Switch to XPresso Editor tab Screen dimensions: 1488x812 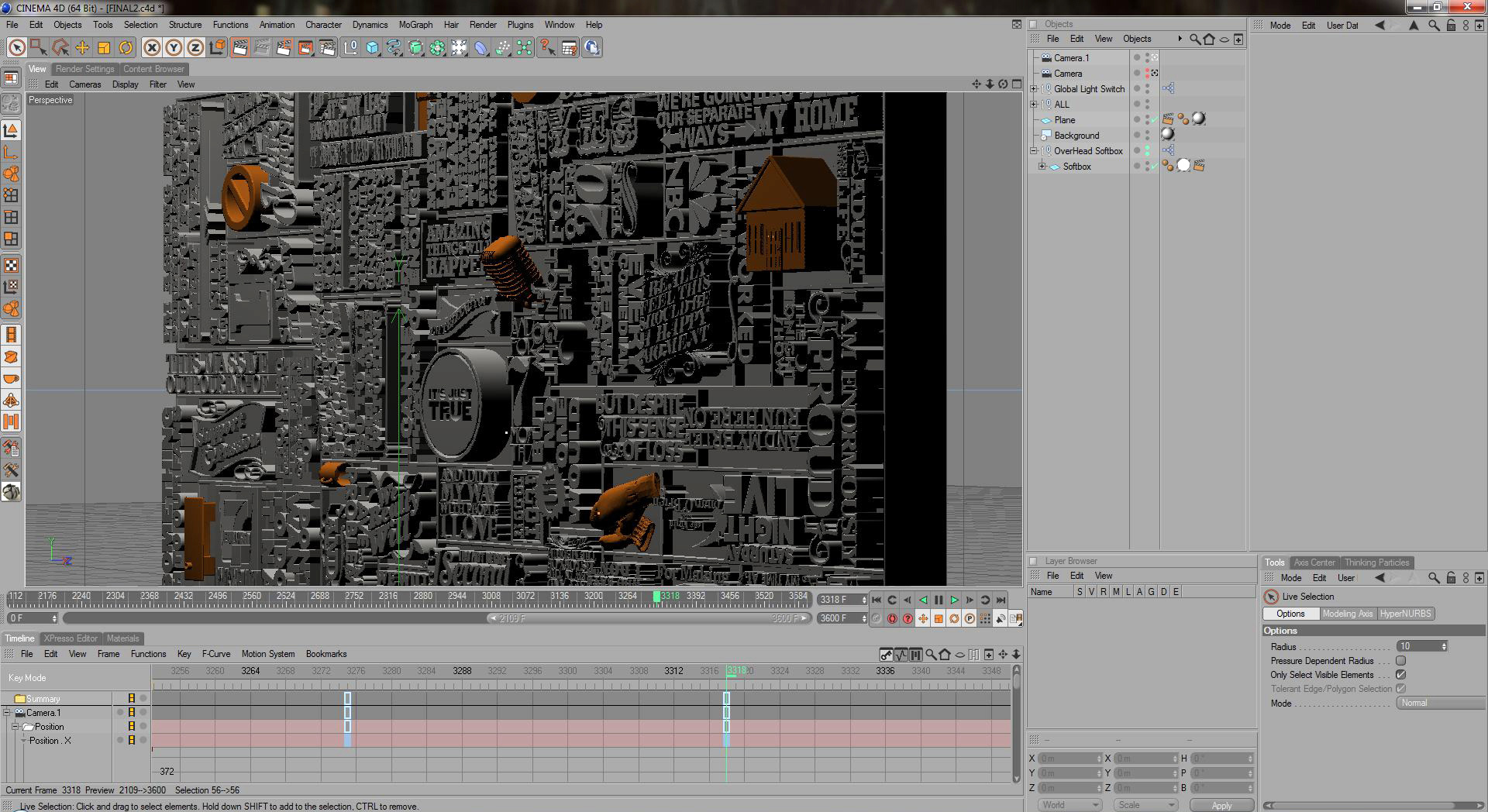click(71, 638)
